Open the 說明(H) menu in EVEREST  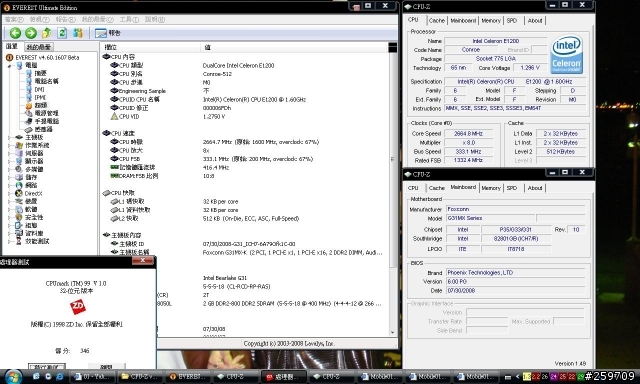point(155,19)
